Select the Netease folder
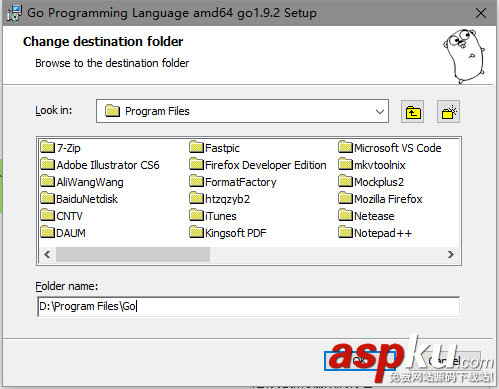Viewport: 499px width, 389px height. (x=366, y=216)
